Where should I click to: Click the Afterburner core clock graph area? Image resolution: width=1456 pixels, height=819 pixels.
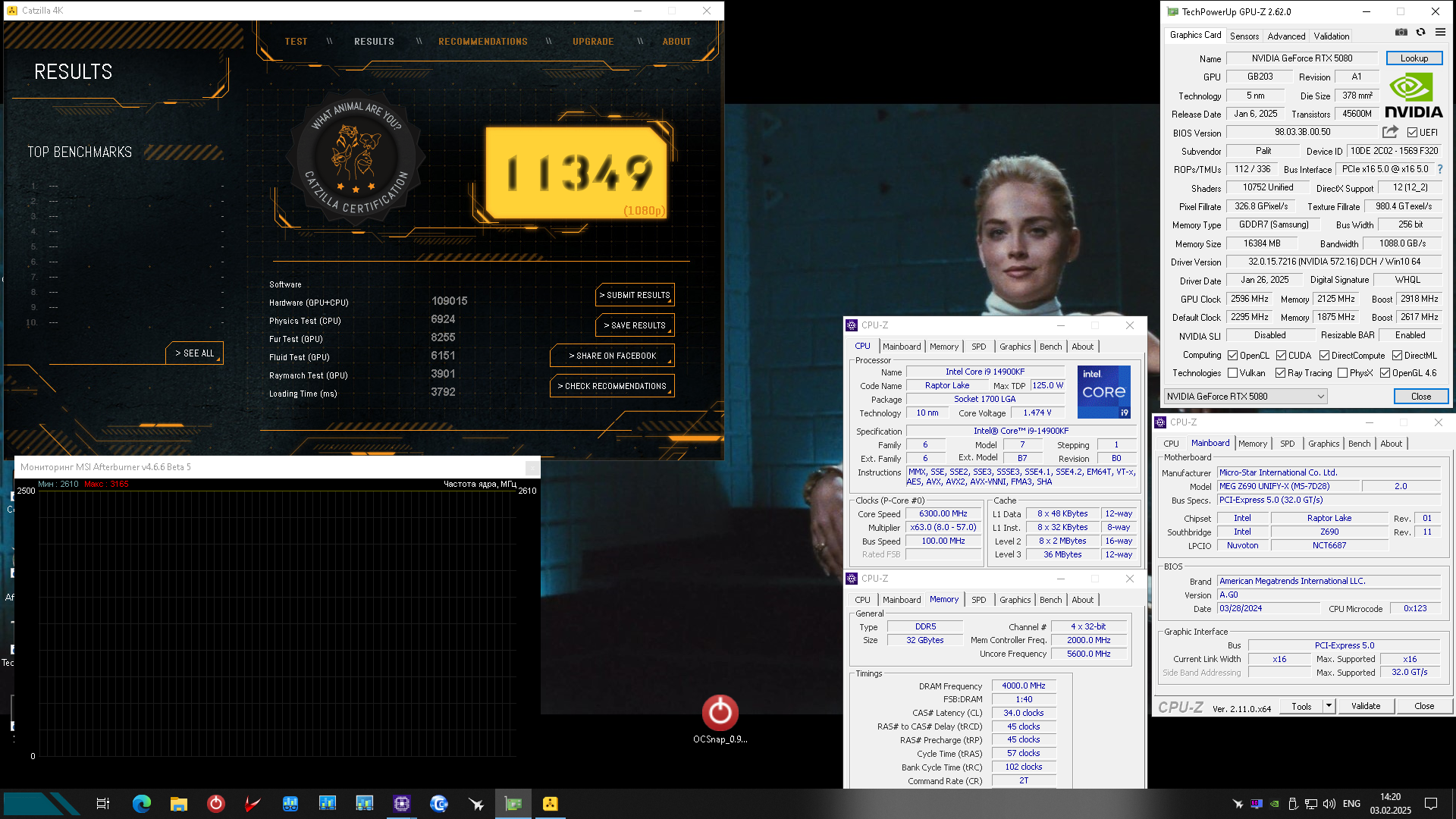pos(278,623)
